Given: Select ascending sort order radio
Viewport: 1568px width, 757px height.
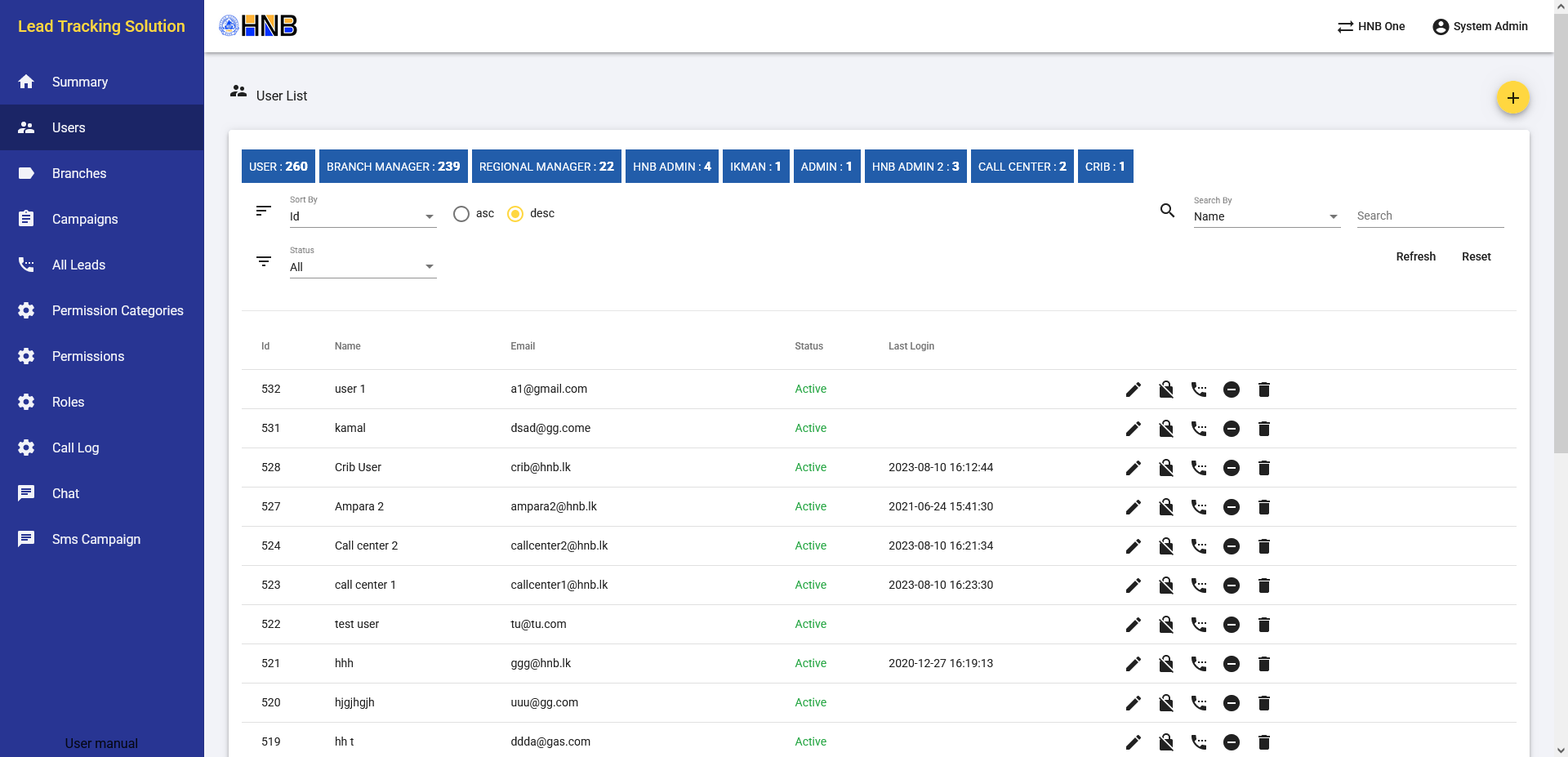Looking at the screenshot, I should [x=461, y=214].
